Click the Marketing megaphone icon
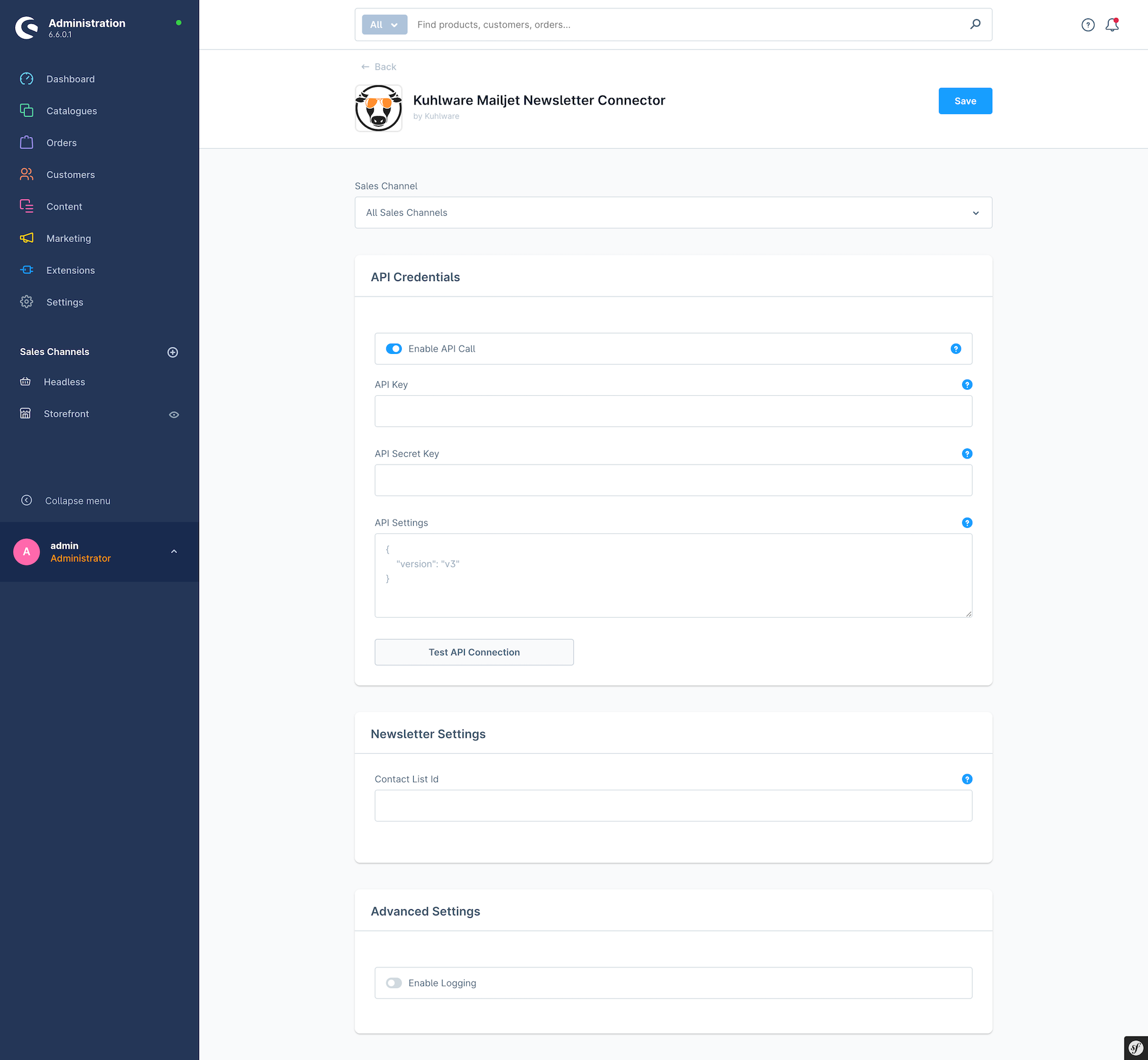 pyautogui.click(x=26, y=238)
